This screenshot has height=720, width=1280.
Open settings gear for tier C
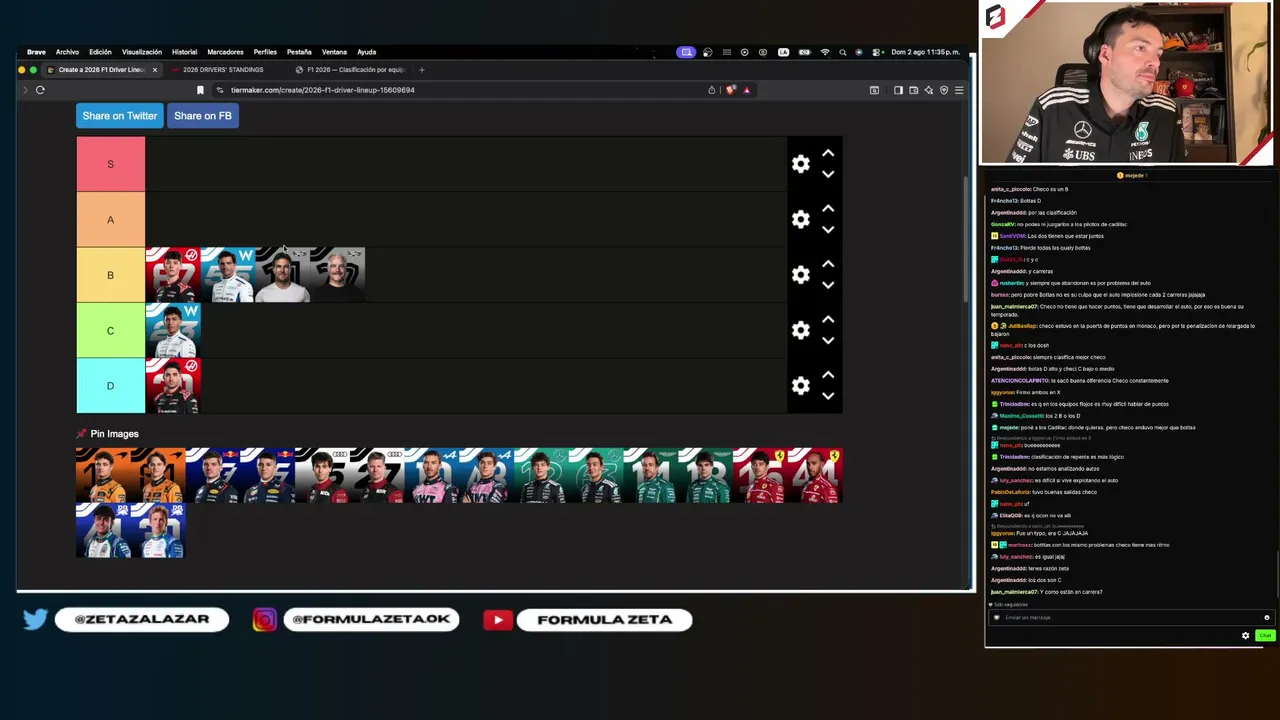(801, 330)
